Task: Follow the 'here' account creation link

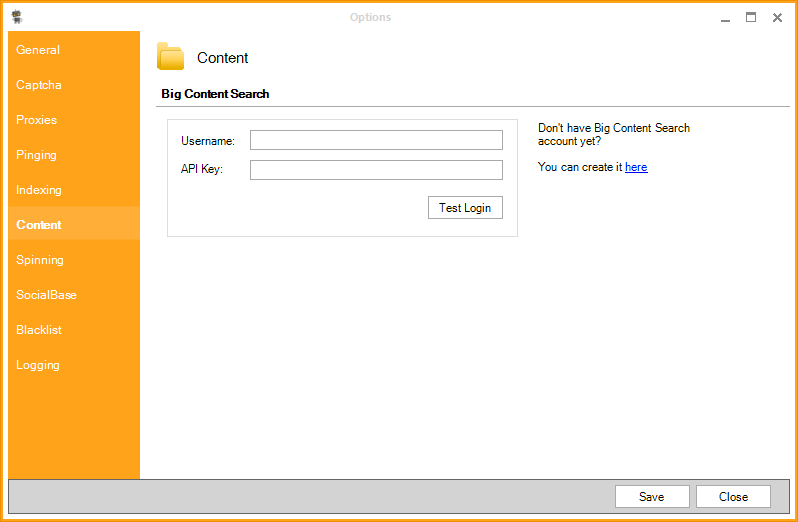Action: tap(636, 167)
